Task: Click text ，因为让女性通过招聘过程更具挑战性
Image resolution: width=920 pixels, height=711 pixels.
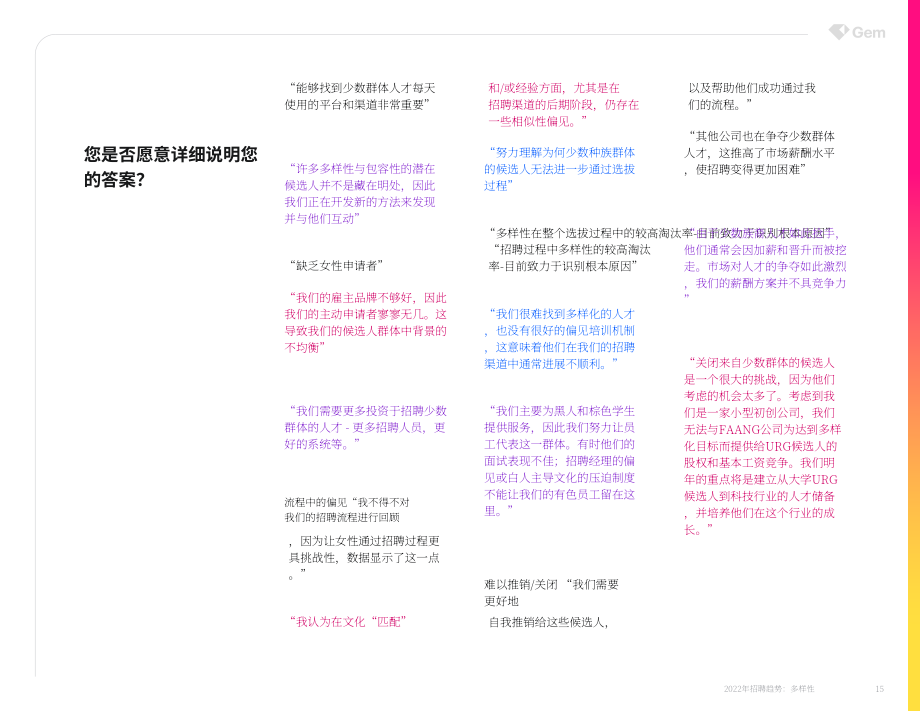Action: (x=364, y=557)
